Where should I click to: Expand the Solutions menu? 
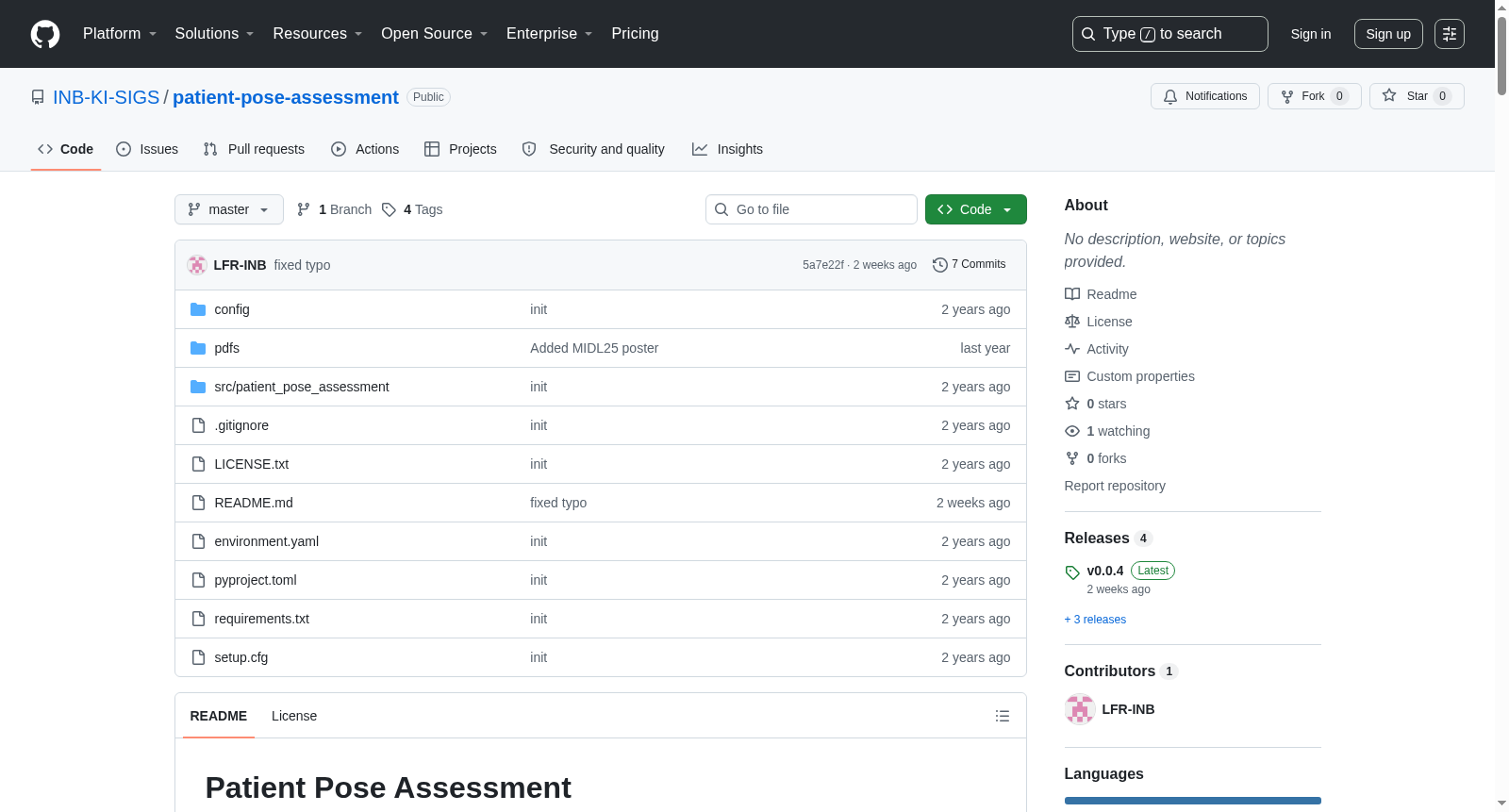(214, 34)
